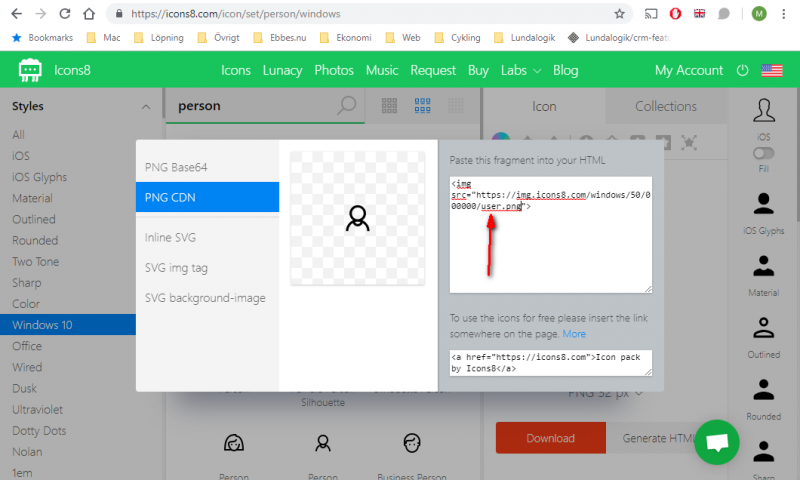Bookmark this page with star icon

619,14
